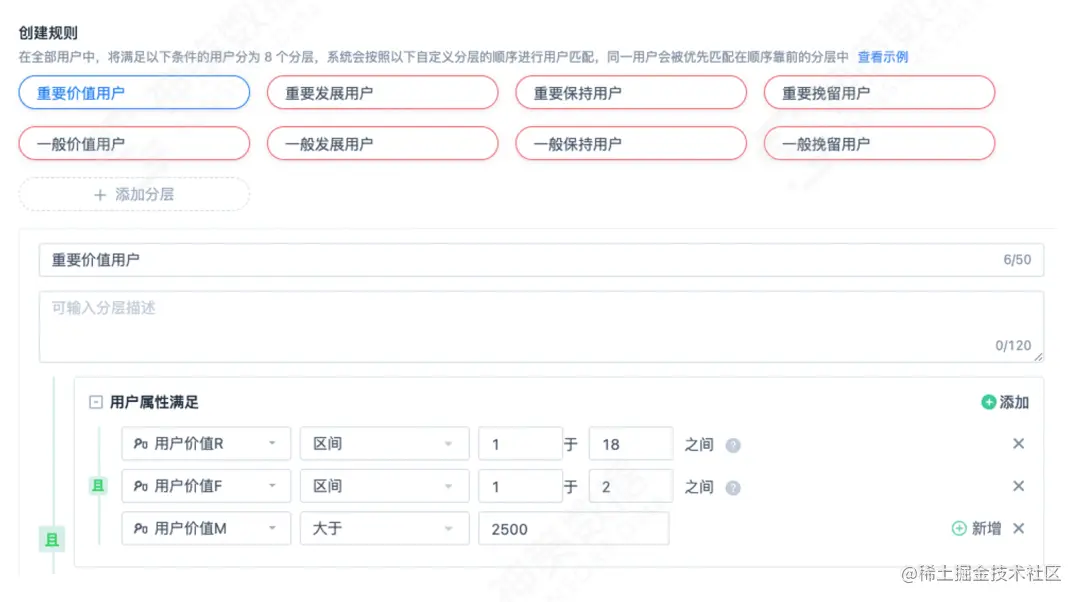Remove the 用户价值F condition row

coord(1018,486)
